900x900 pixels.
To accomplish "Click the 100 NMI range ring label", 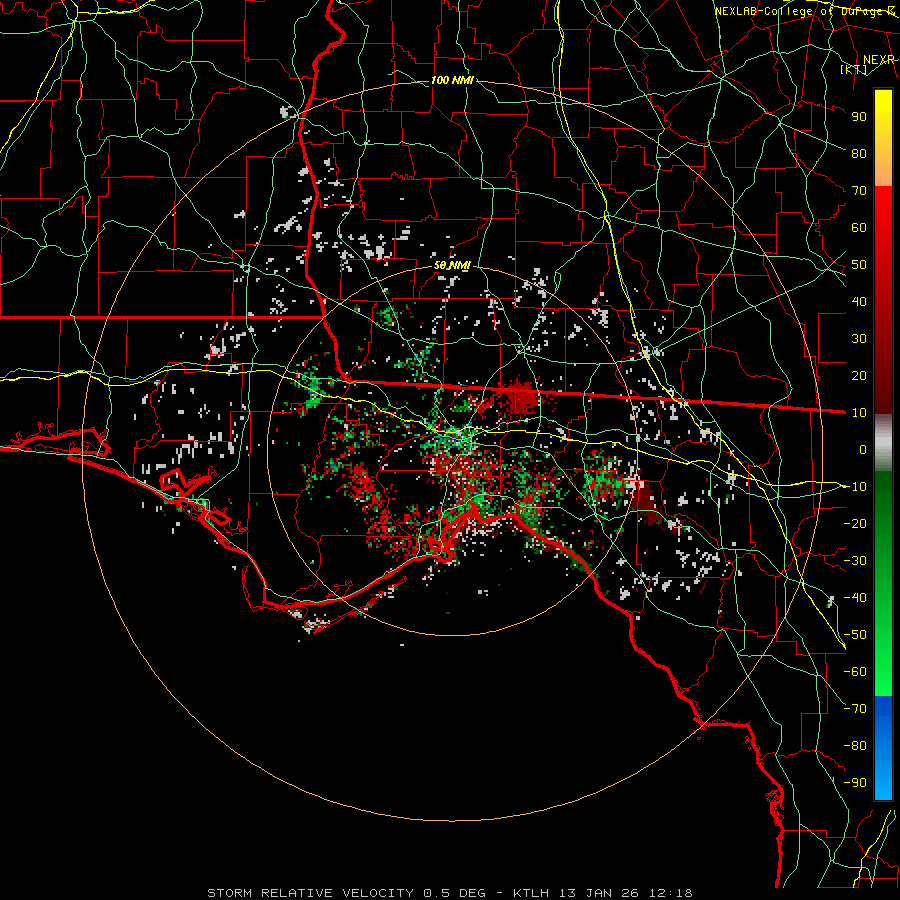I will click(x=452, y=80).
